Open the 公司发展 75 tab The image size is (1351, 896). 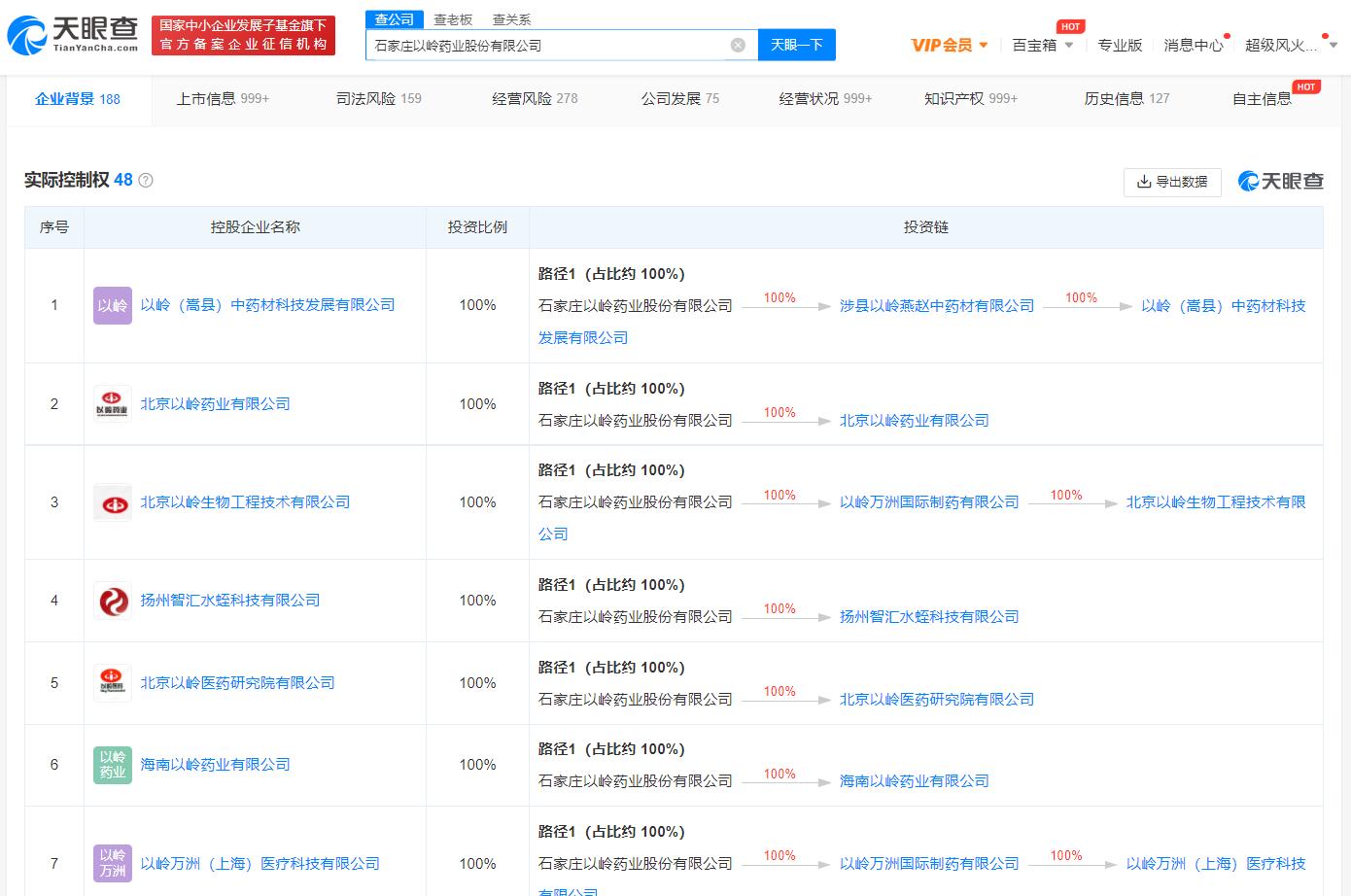click(x=679, y=99)
